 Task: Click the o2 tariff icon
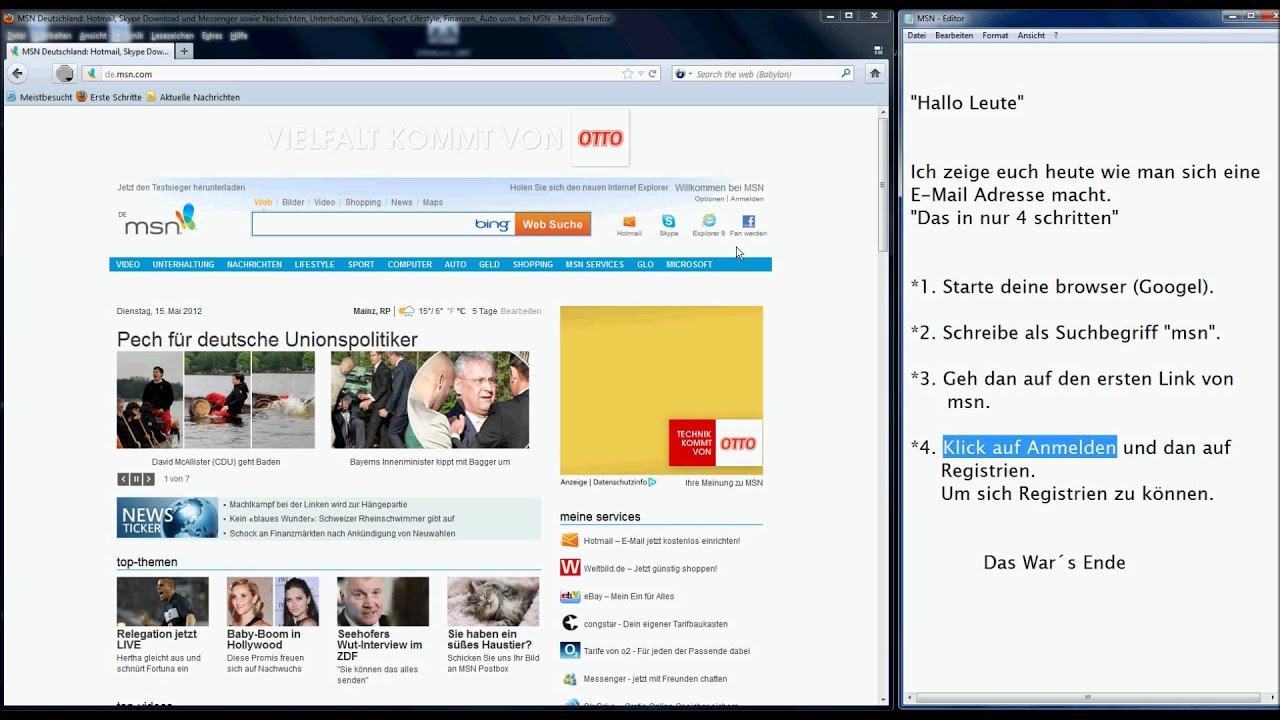[570, 651]
